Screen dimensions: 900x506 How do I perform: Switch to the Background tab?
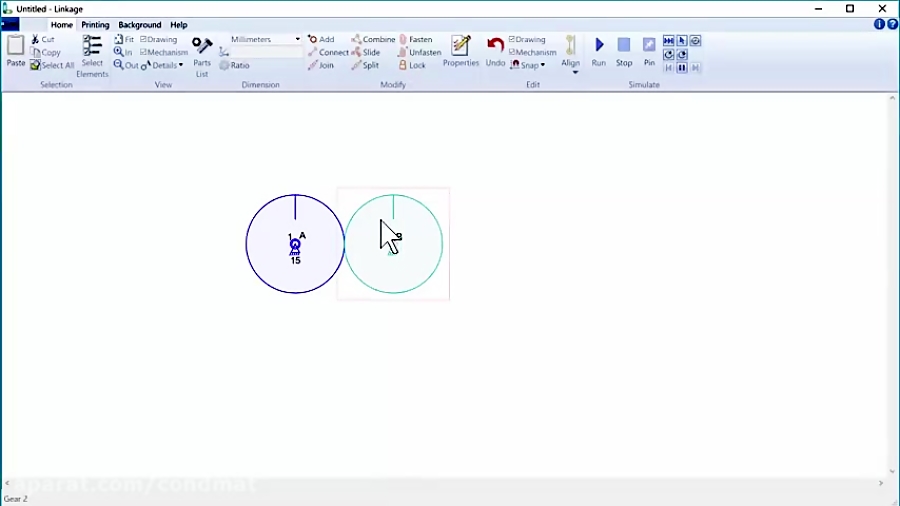pos(139,25)
